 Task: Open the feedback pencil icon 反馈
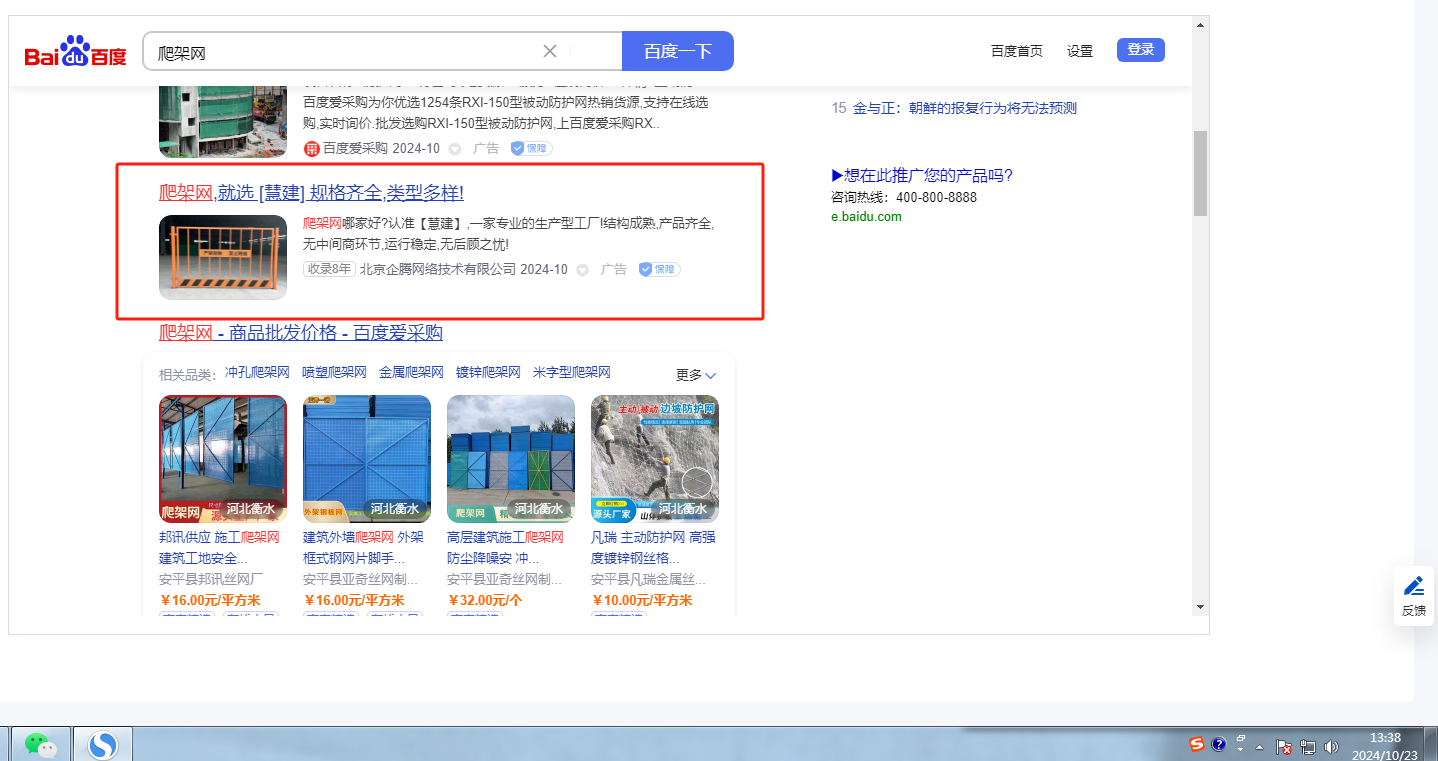click(1414, 594)
